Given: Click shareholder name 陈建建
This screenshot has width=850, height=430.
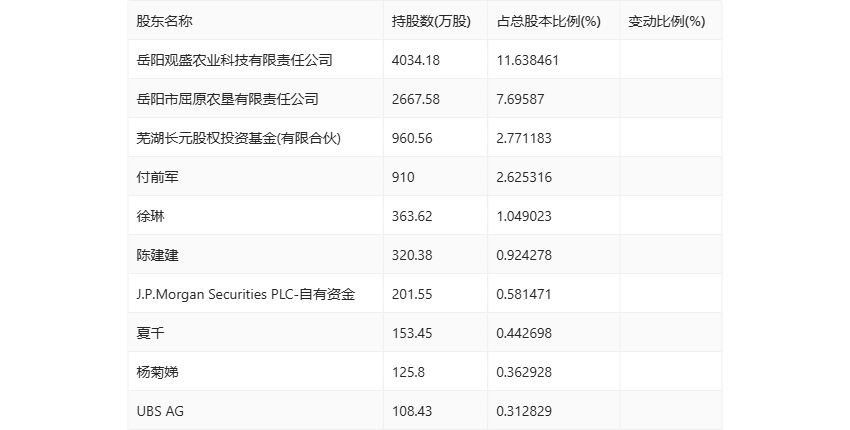Looking at the screenshot, I should point(157,255).
